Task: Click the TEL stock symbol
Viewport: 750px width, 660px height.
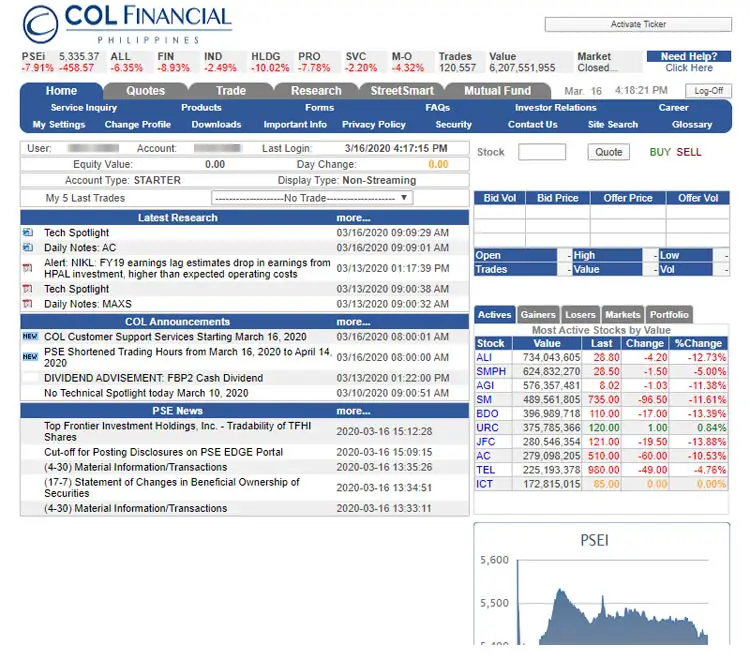Action: tap(485, 470)
